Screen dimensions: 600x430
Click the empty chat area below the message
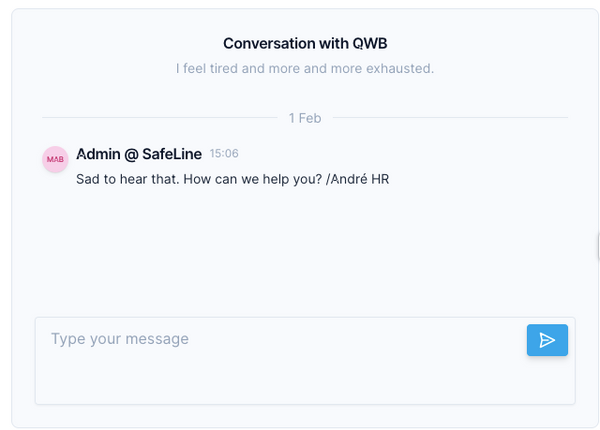tap(305, 249)
